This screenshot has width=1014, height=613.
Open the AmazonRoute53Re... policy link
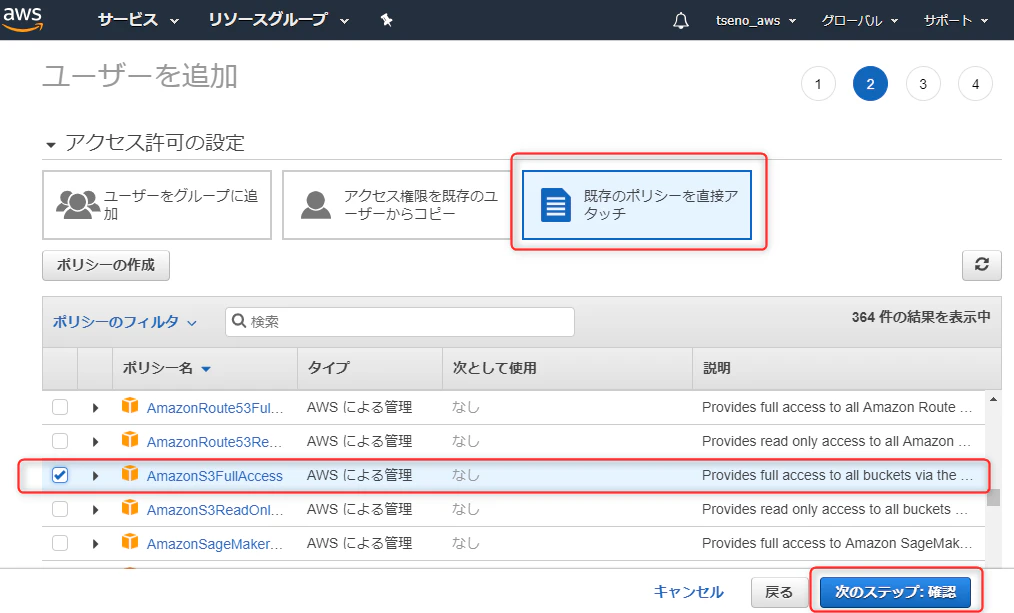pyautogui.click(x=215, y=442)
